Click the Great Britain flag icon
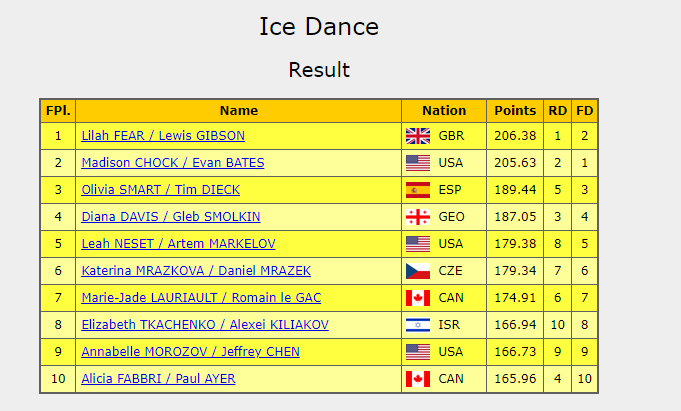This screenshot has width=681, height=411. click(x=417, y=136)
